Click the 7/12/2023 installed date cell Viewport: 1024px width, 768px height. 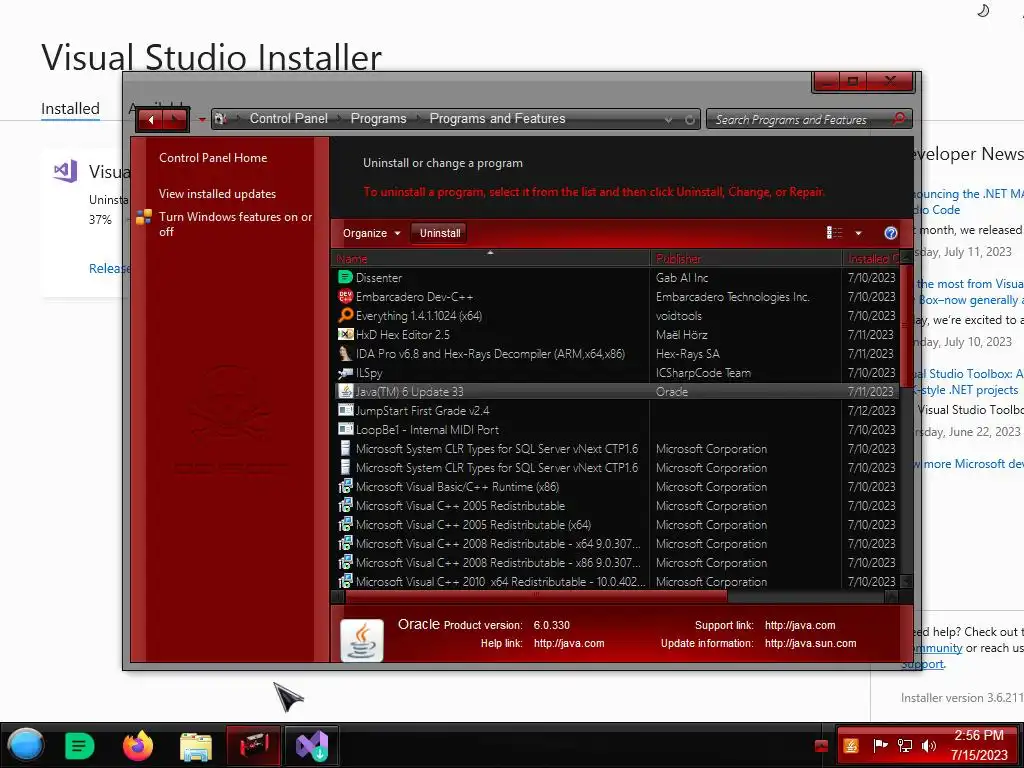tap(871, 411)
